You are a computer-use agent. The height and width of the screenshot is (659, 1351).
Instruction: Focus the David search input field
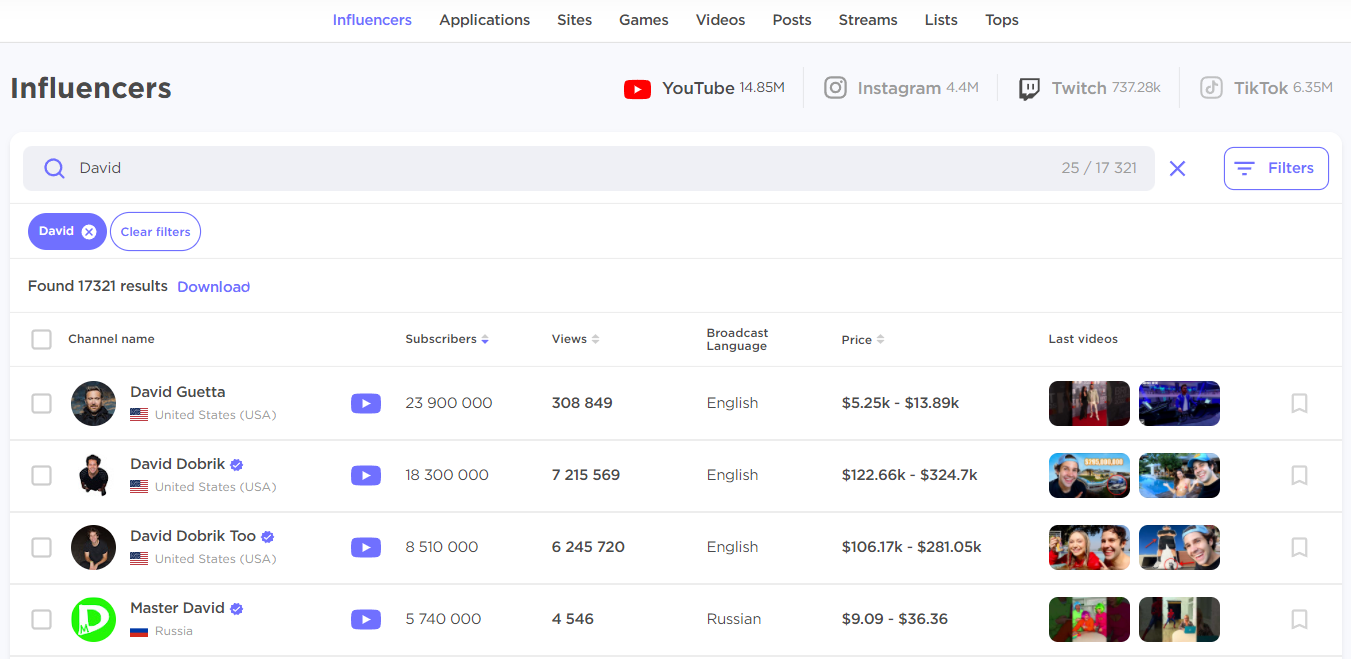(x=589, y=168)
